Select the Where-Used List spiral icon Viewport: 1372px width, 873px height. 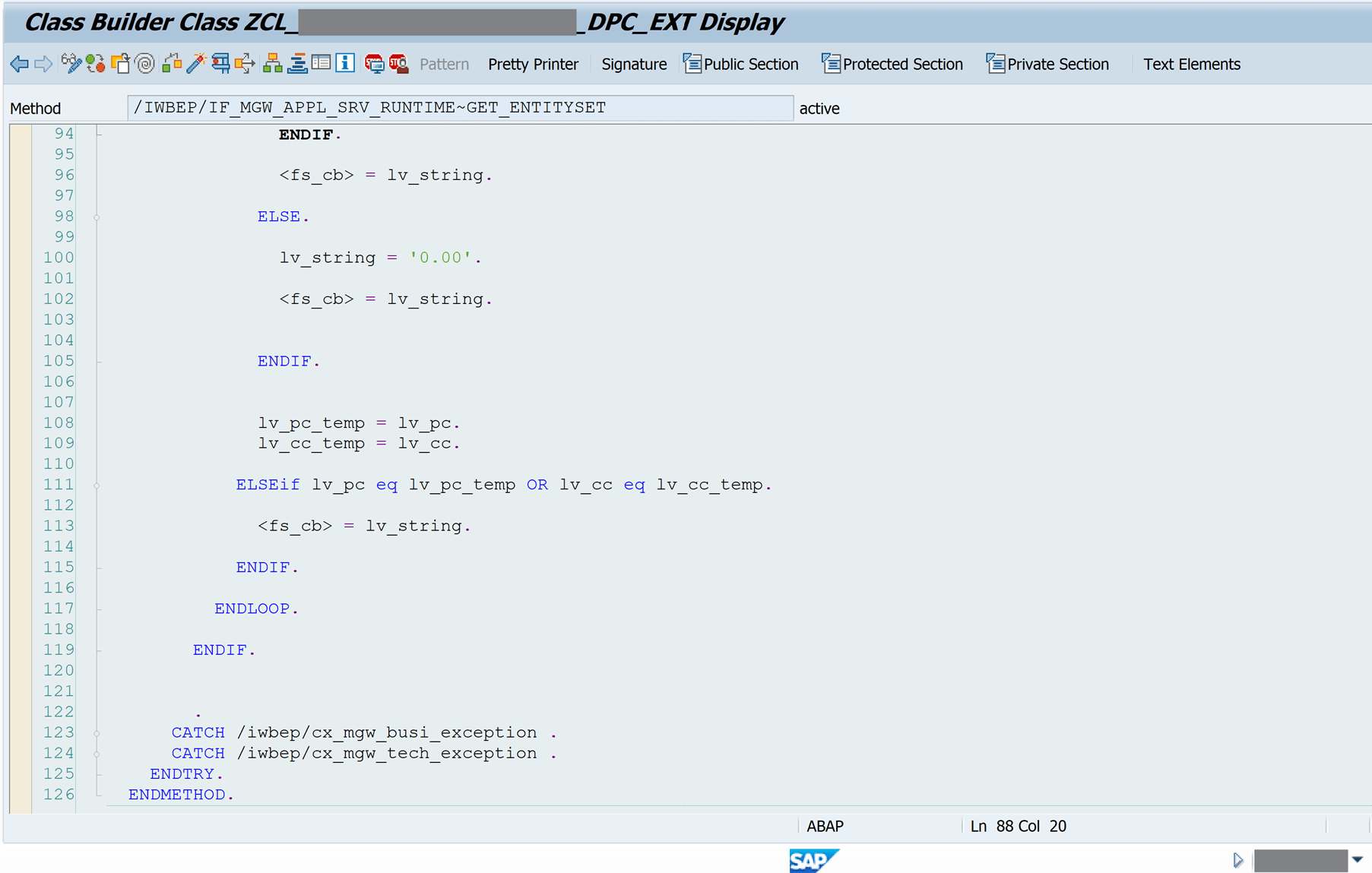coord(144,64)
